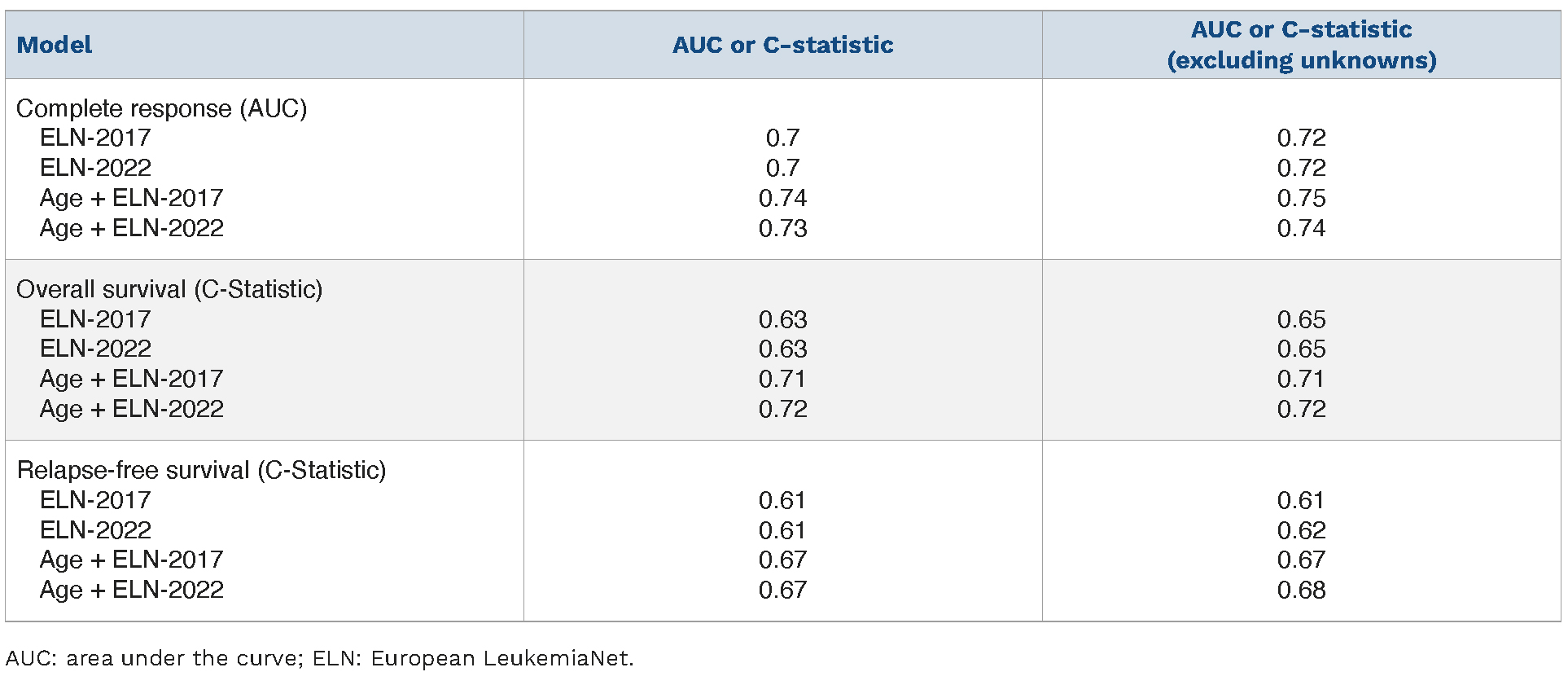Click Relapse-free Age + ELN-2022 value 0.67
The height and width of the screenshot is (685, 1568).
pos(782,590)
